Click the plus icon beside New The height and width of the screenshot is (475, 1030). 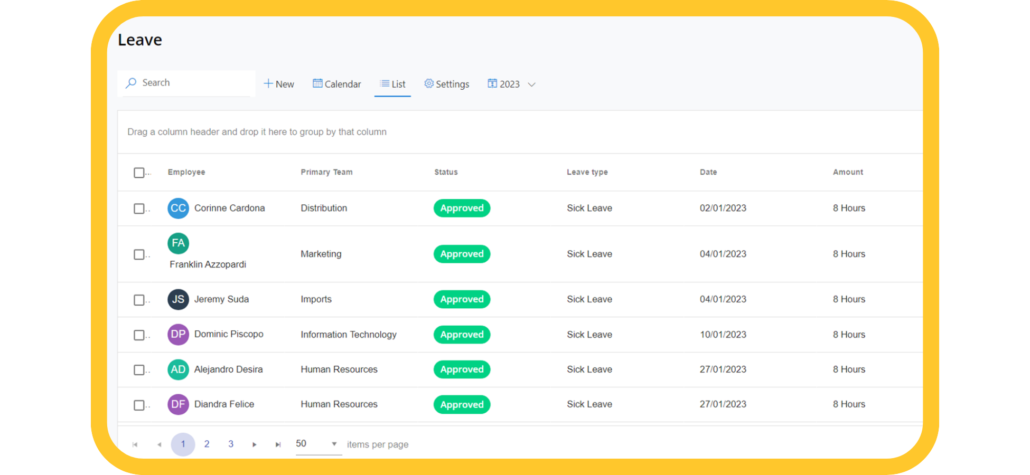268,83
